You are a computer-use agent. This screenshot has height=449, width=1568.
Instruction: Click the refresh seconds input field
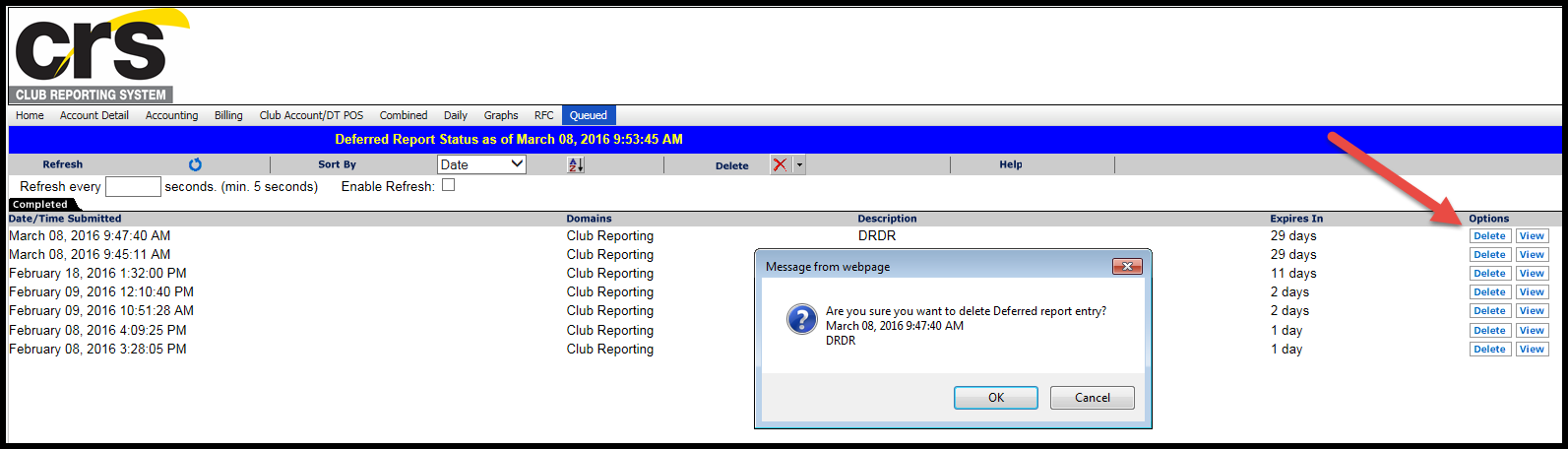133,186
